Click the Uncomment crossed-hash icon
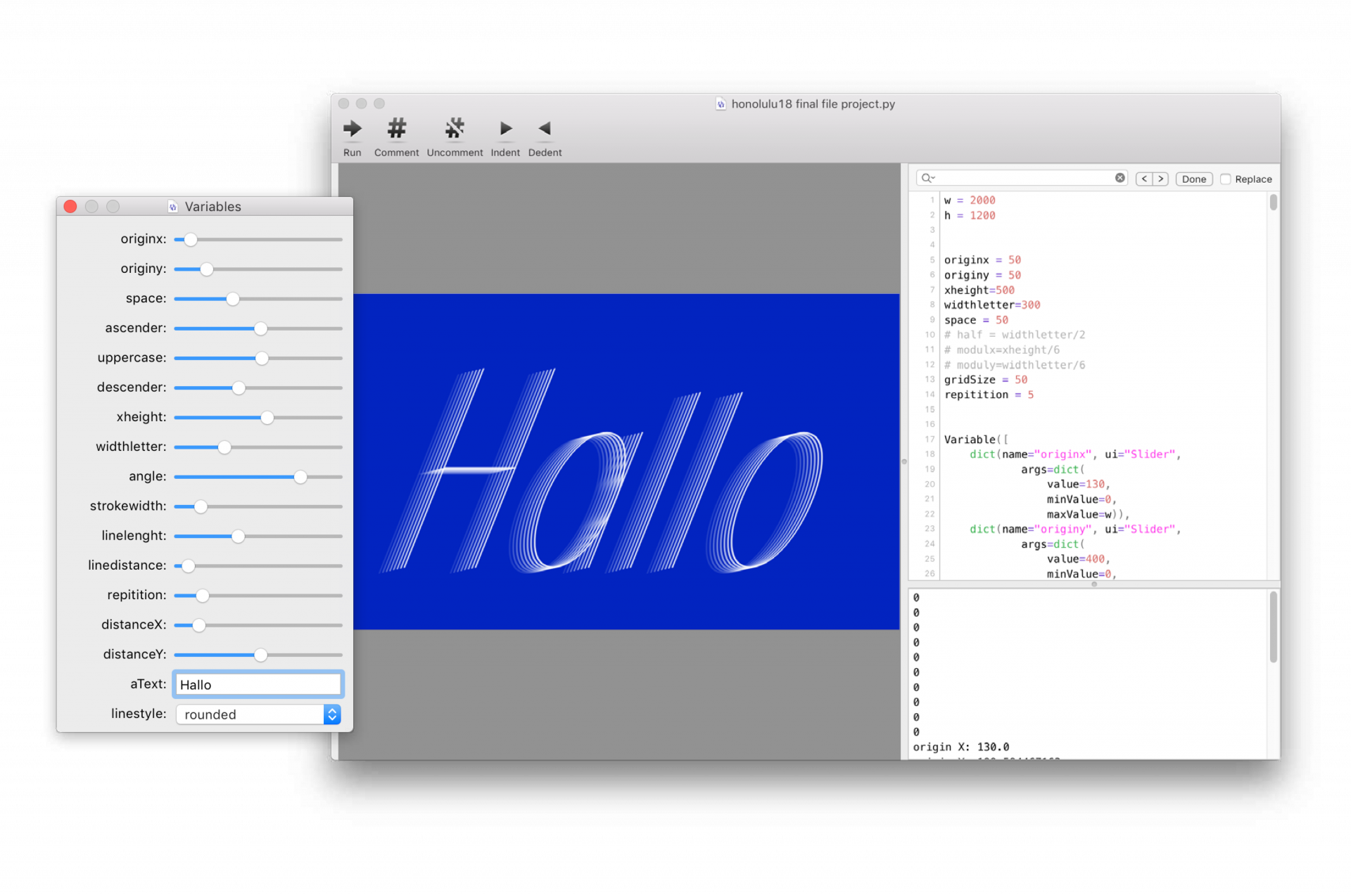This screenshot has height=896, width=1351. 455,129
